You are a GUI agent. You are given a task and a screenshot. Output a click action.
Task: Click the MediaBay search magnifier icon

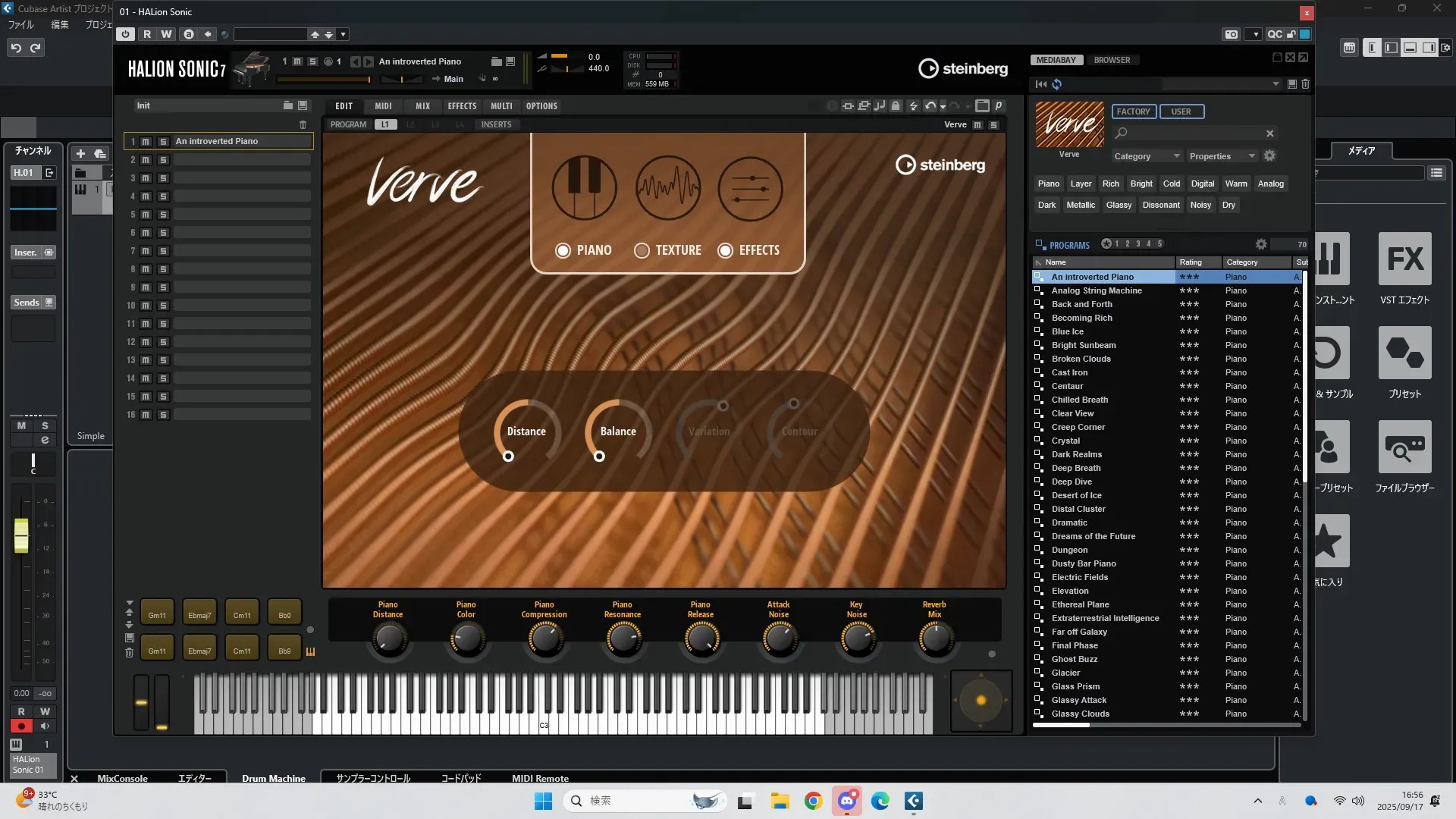(x=1122, y=133)
